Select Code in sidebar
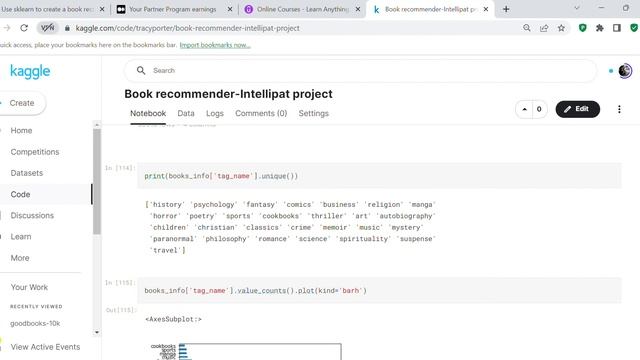This screenshot has height=360, width=640. 20,194
